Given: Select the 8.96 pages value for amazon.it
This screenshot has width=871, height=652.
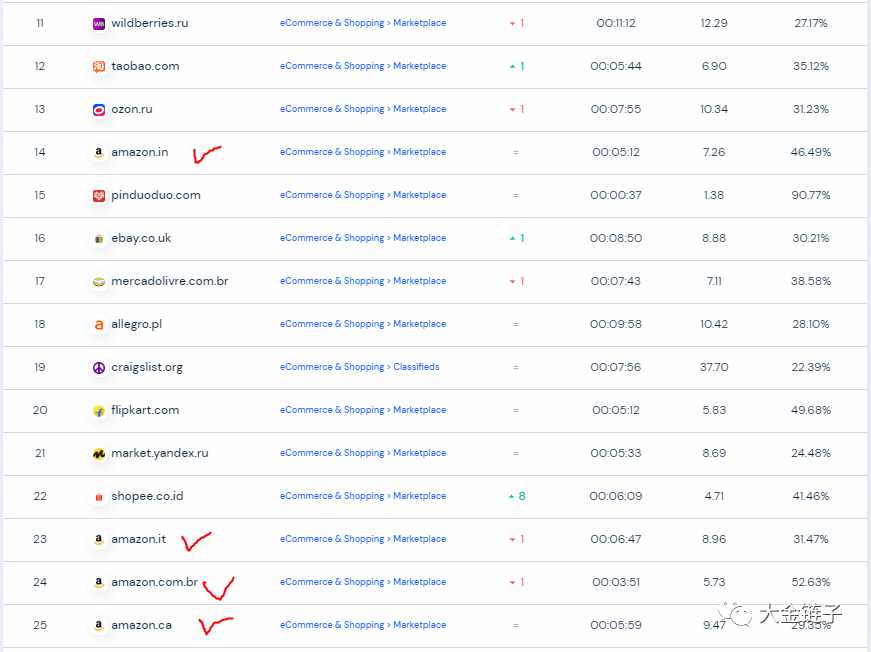Looking at the screenshot, I should [x=714, y=539].
